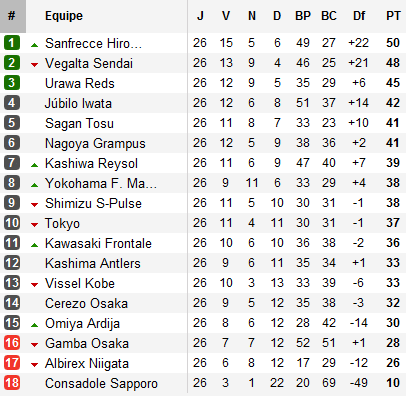The width and height of the screenshot is (406, 396).
Task: Click the red down arrow beside Vegalta Sendai
Action: click(x=34, y=65)
